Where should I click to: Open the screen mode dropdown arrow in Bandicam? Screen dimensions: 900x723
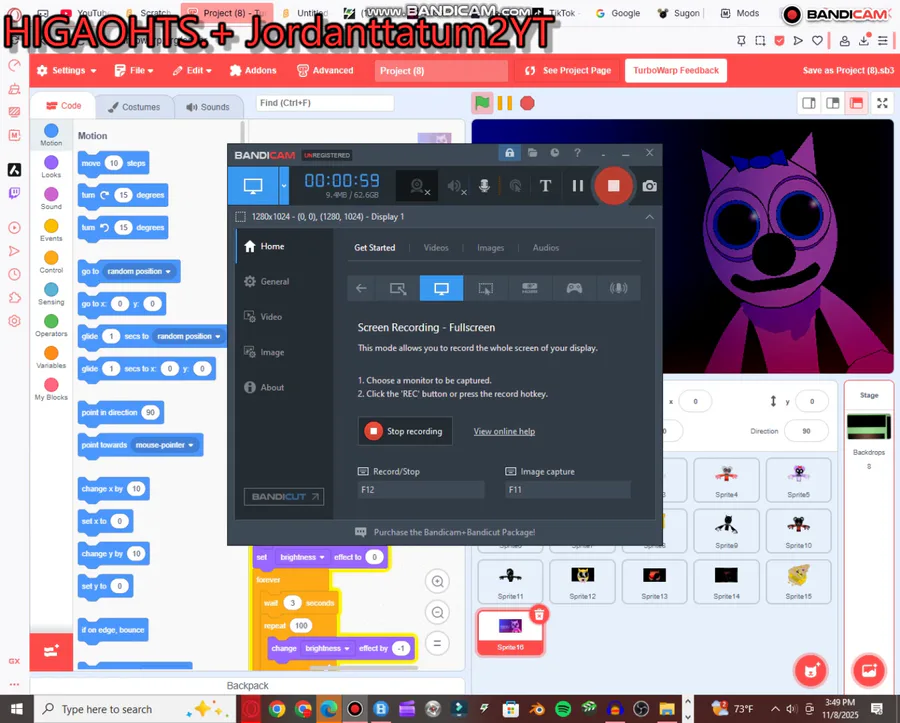[284, 185]
